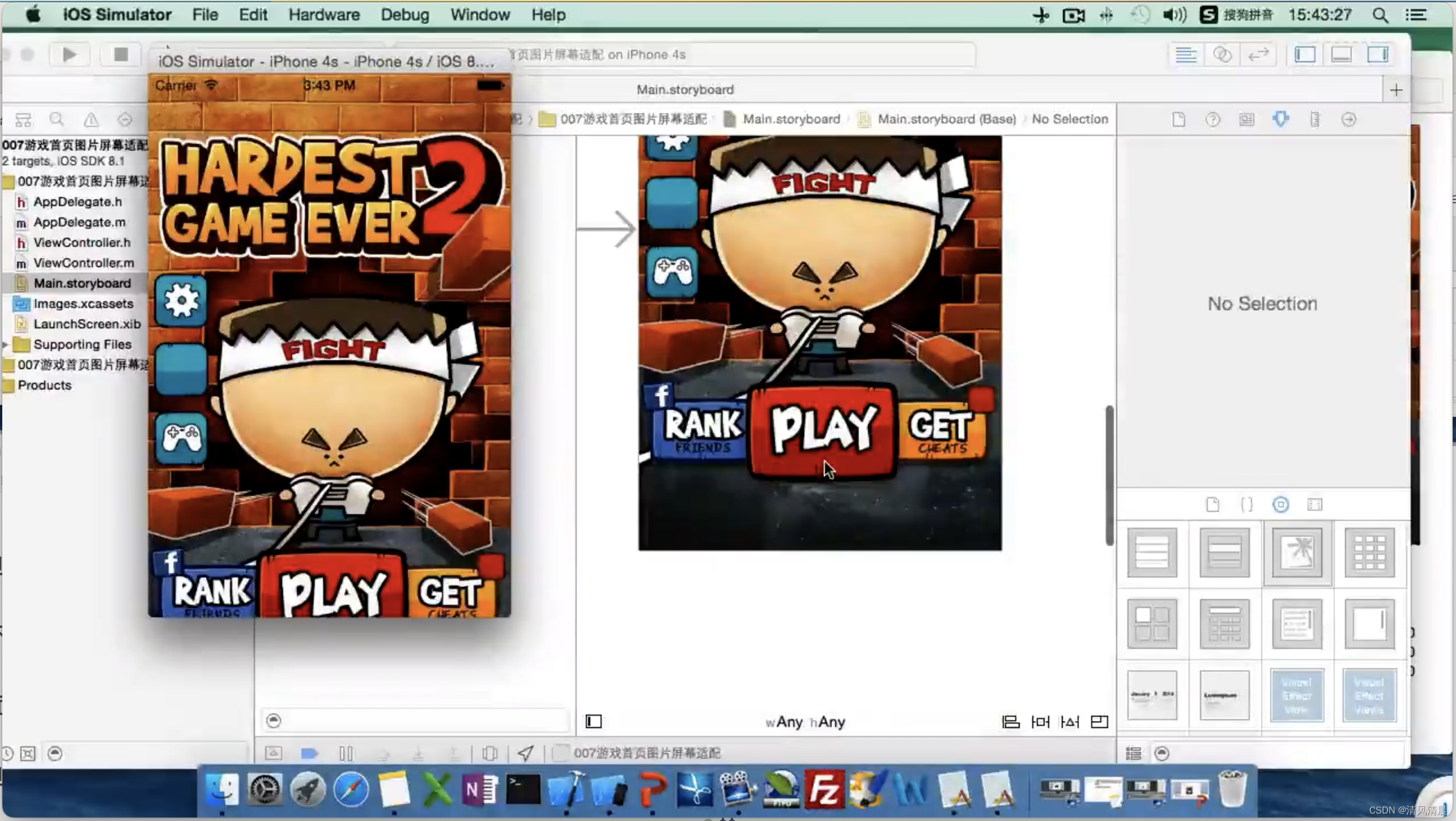Select ViewController.m file
This screenshot has height=821, width=1456.
coord(83,263)
